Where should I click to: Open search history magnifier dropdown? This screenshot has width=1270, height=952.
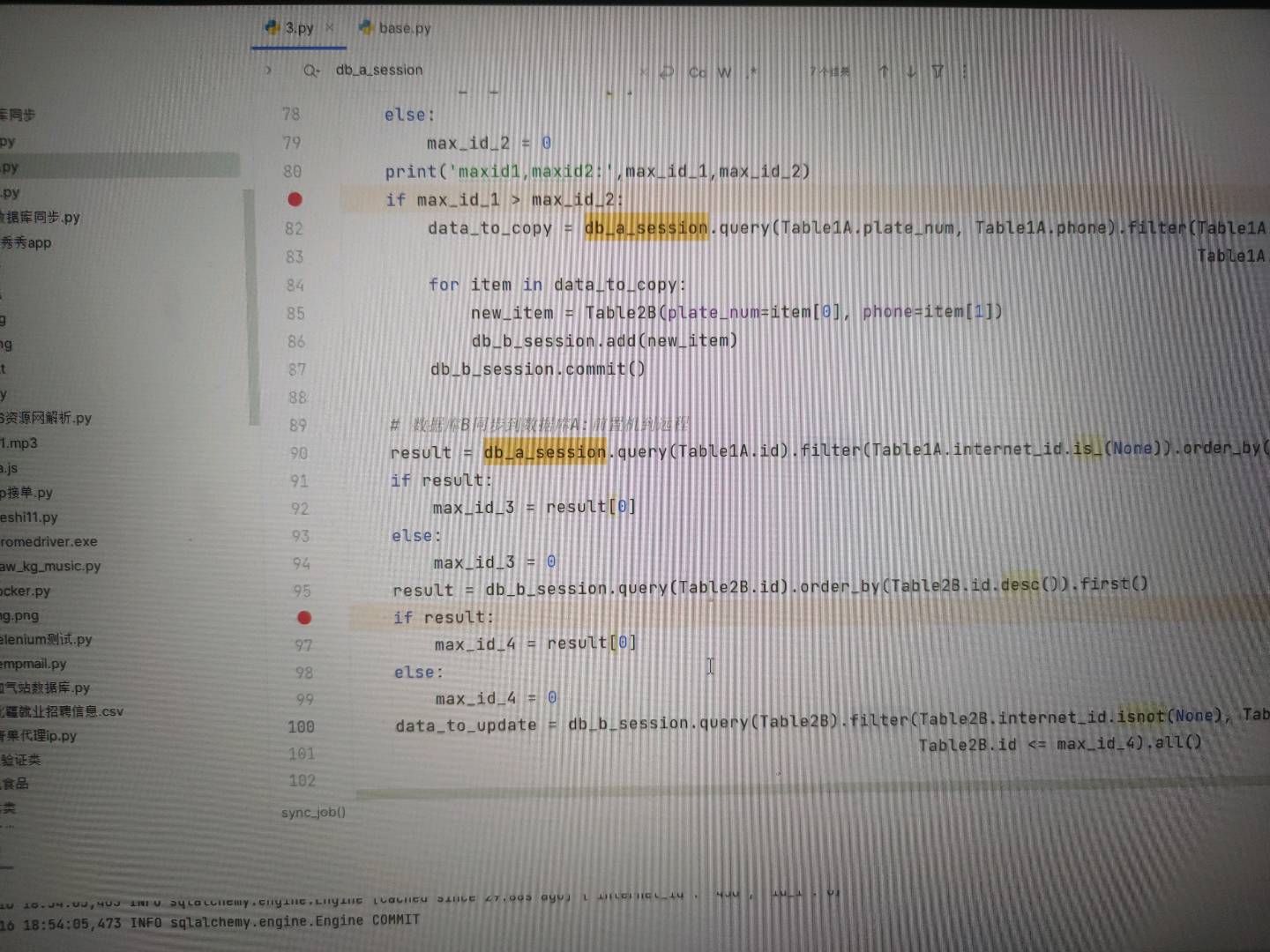click(x=310, y=71)
